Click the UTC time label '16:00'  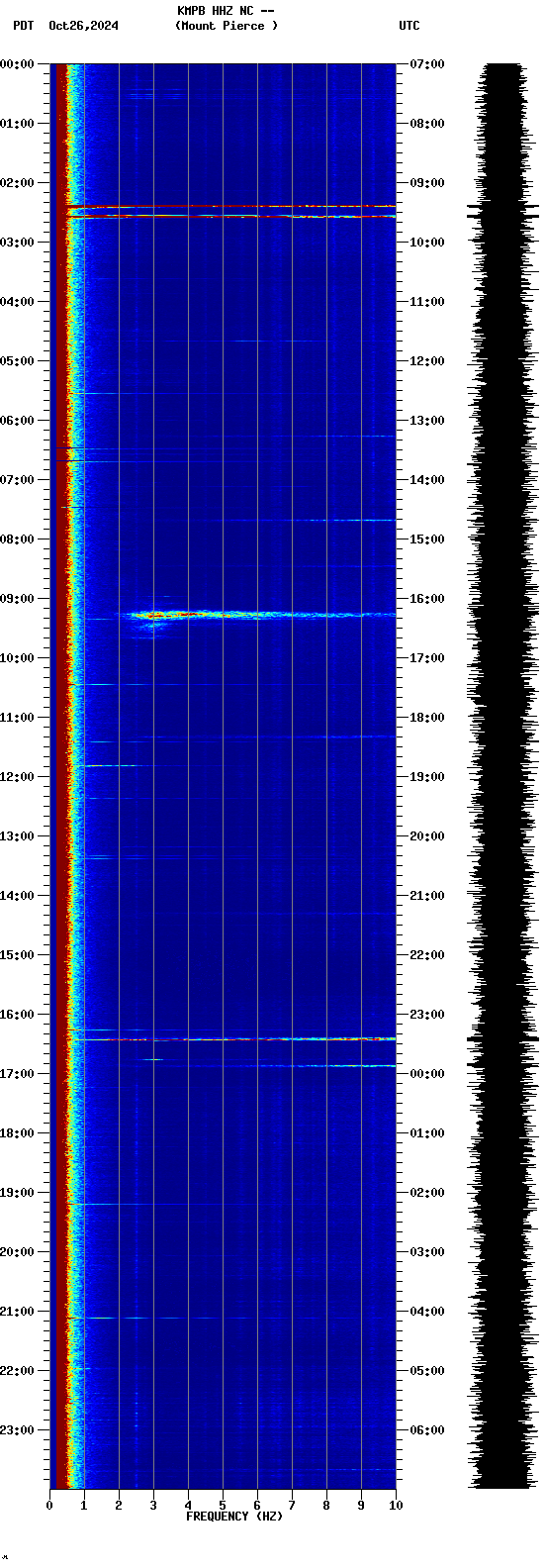427,599
